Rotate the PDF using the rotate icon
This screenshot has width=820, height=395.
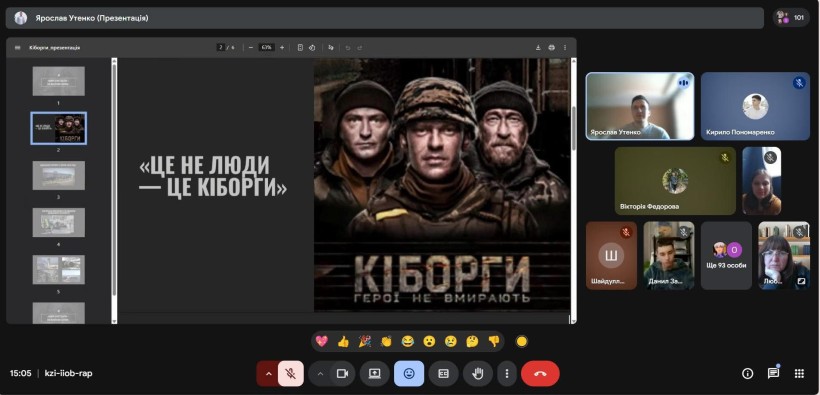[x=312, y=48]
